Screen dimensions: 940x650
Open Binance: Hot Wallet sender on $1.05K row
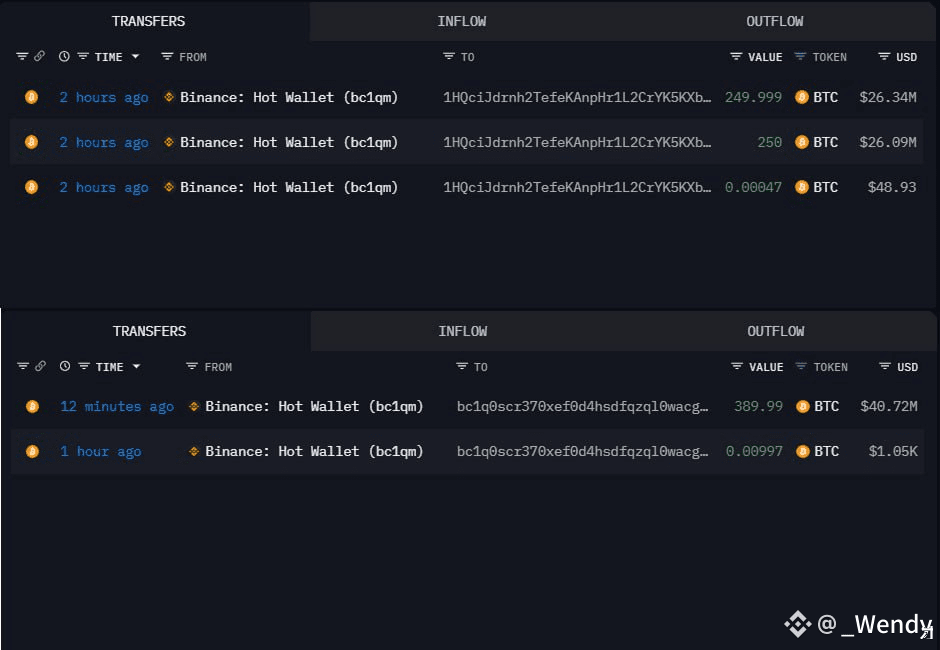314,452
